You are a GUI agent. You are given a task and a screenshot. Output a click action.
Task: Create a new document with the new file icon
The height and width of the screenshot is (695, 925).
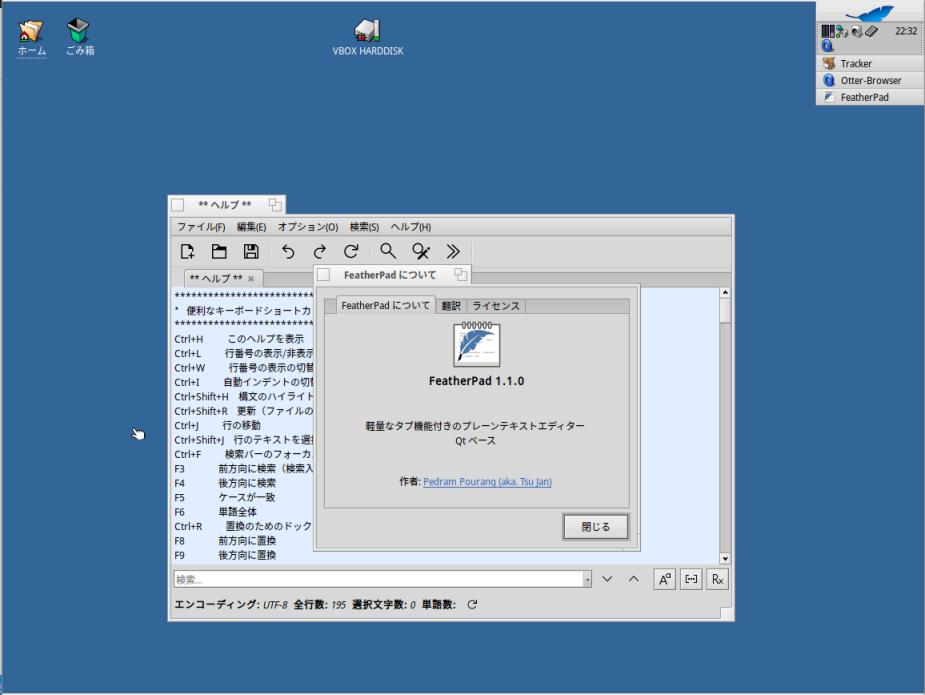(189, 251)
